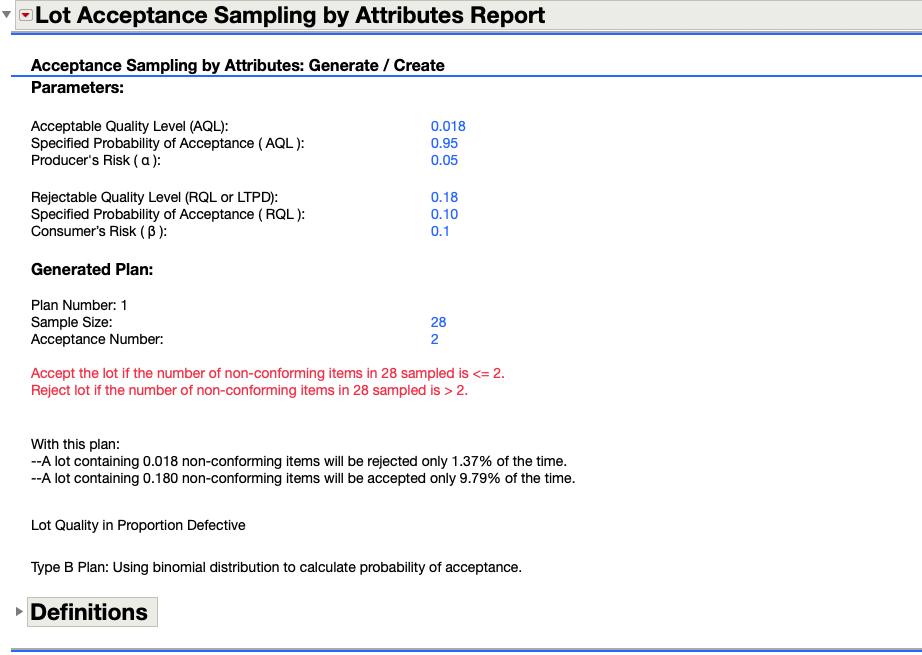Click the 'Rejectable Quality Level (RQL or LTPD):' label
Image resolution: width=922 pixels, height=655 pixels.
(x=154, y=198)
